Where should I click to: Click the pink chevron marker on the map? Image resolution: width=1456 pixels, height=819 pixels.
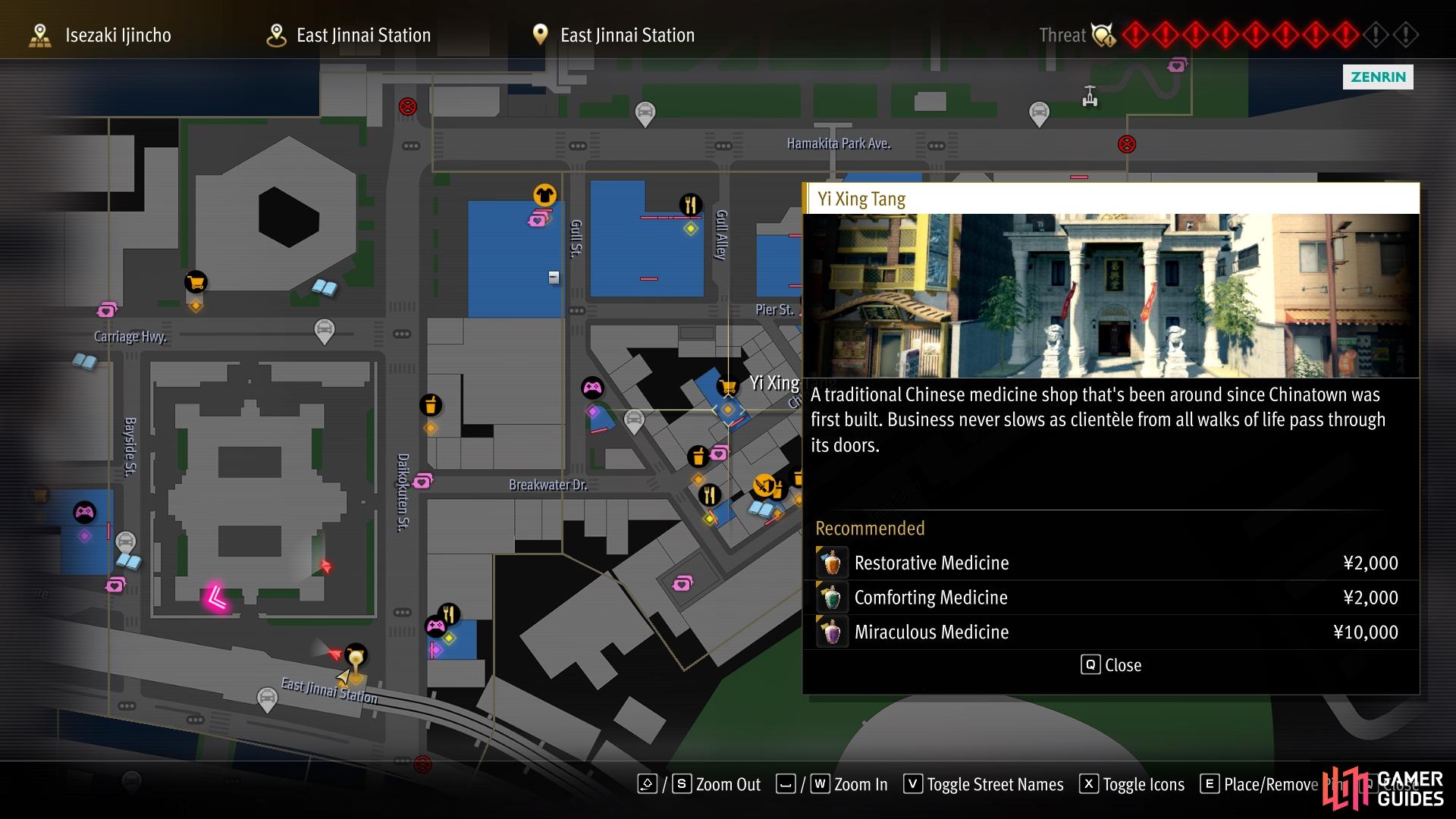(x=215, y=598)
